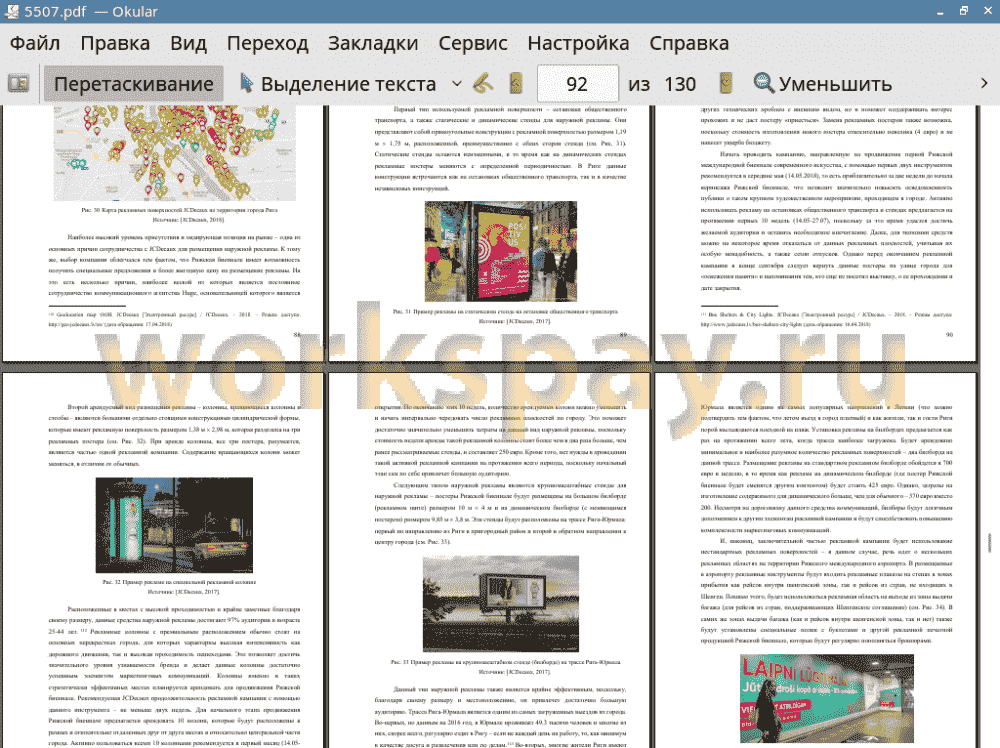This screenshot has width=1000, height=748.
Task: Click the total page count 130
Action: [x=680, y=84]
